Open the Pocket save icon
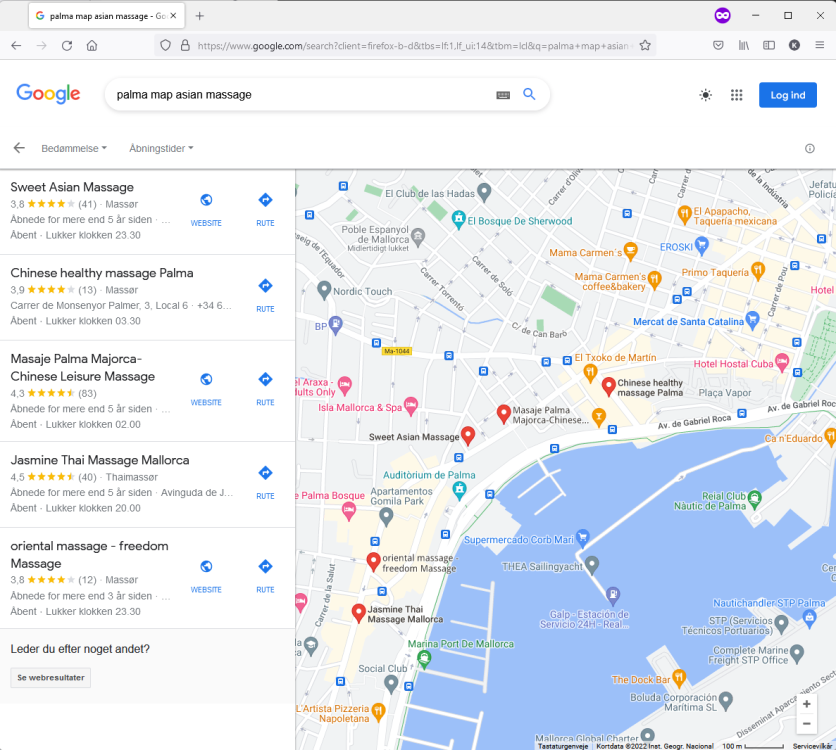The height and width of the screenshot is (750, 836). [718, 46]
